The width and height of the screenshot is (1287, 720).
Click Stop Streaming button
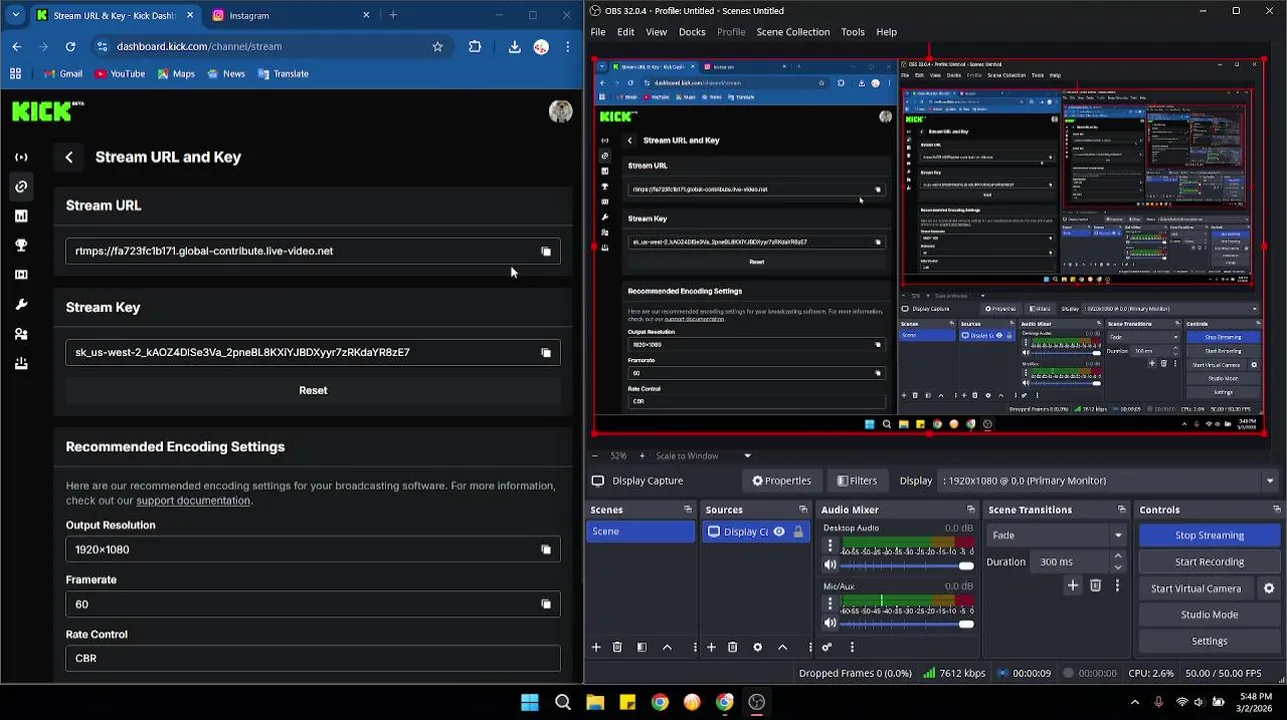click(x=1209, y=535)
